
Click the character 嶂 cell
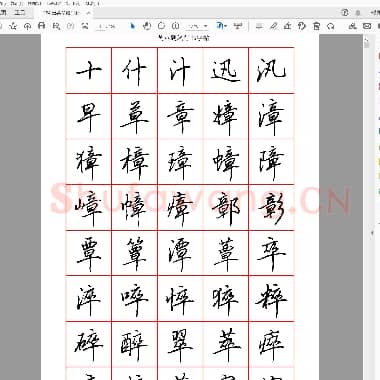[89, 207]
